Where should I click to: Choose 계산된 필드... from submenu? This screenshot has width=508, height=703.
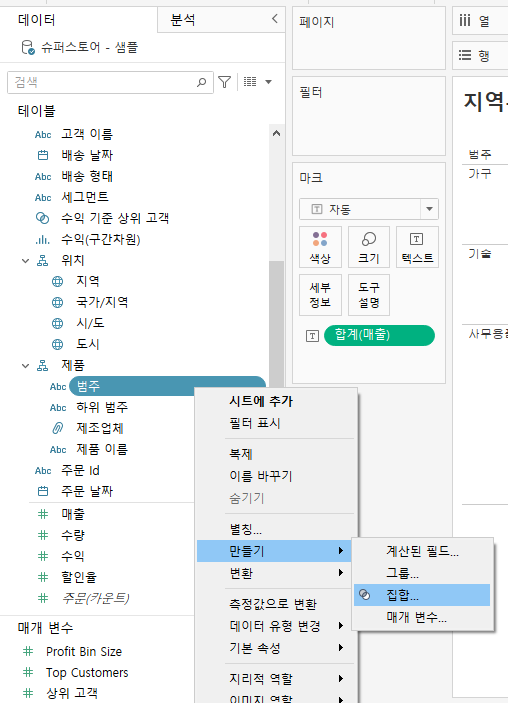coord(422,551)
